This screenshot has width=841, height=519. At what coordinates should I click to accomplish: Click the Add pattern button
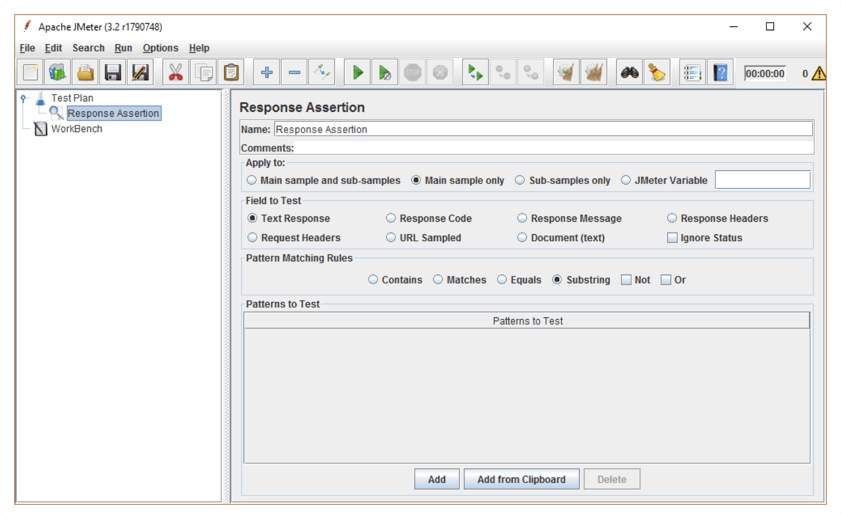[x=437, y=479]
